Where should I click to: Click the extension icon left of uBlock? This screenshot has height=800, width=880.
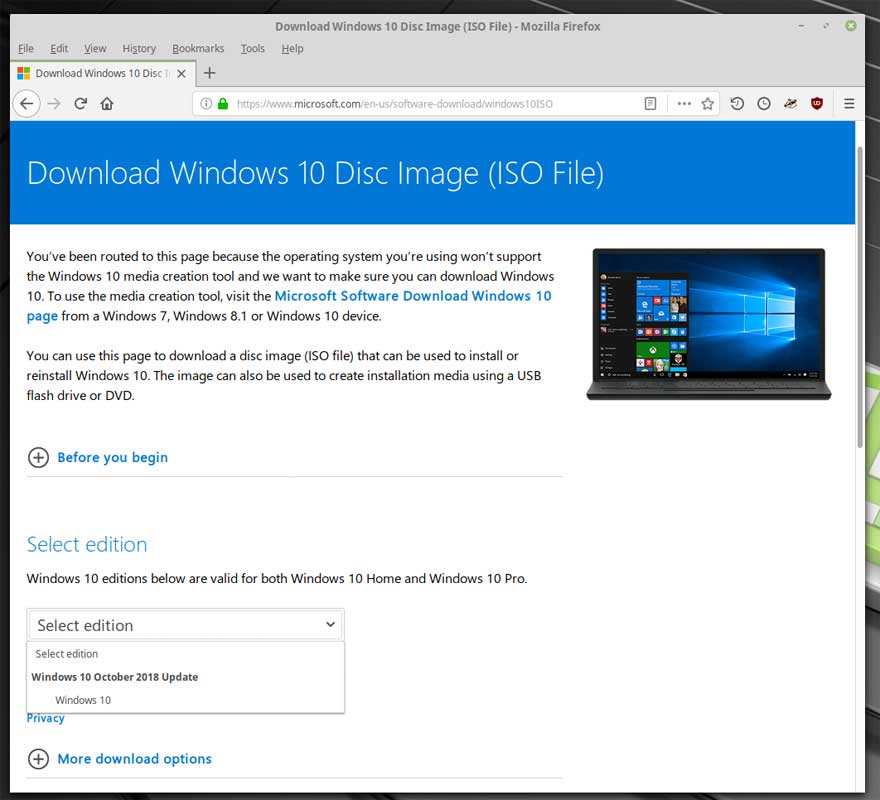790,103
